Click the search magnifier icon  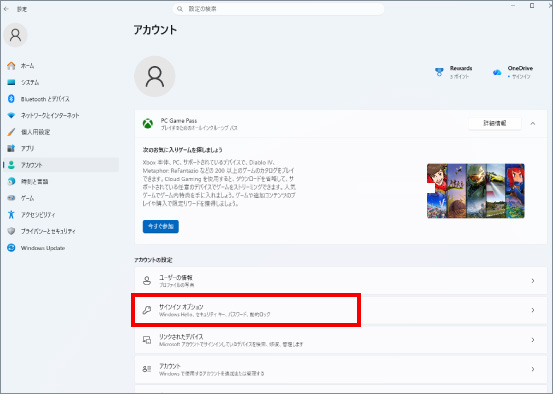click(180, 9)
